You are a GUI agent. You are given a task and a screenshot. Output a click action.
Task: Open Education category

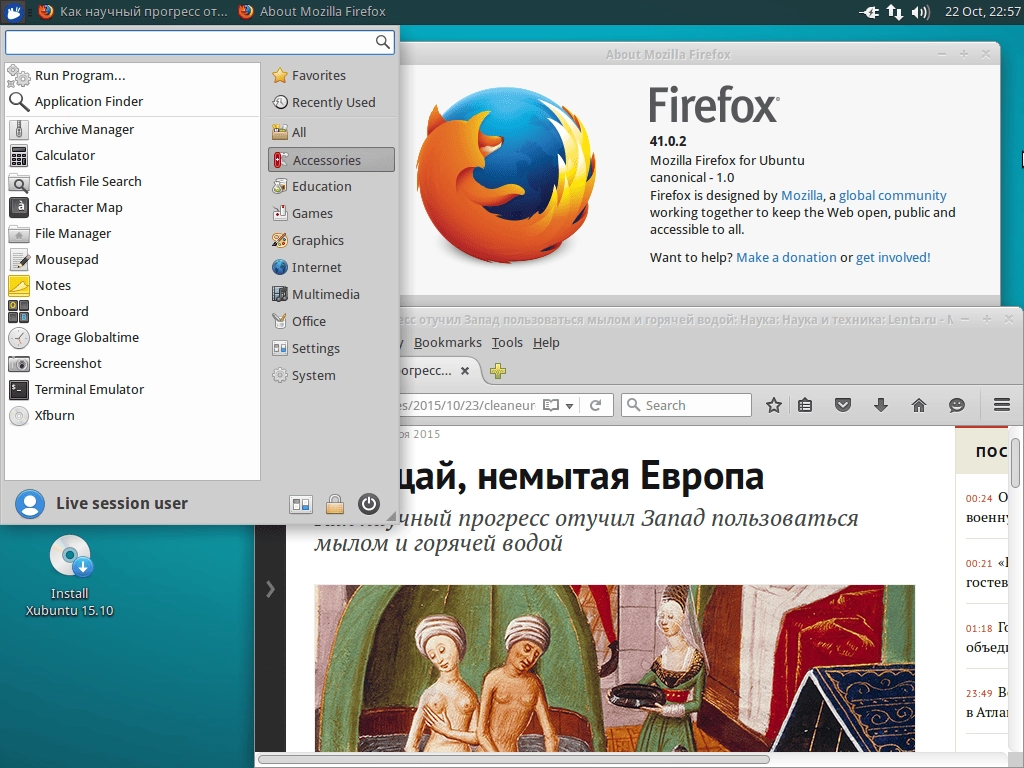click(332, 187)
